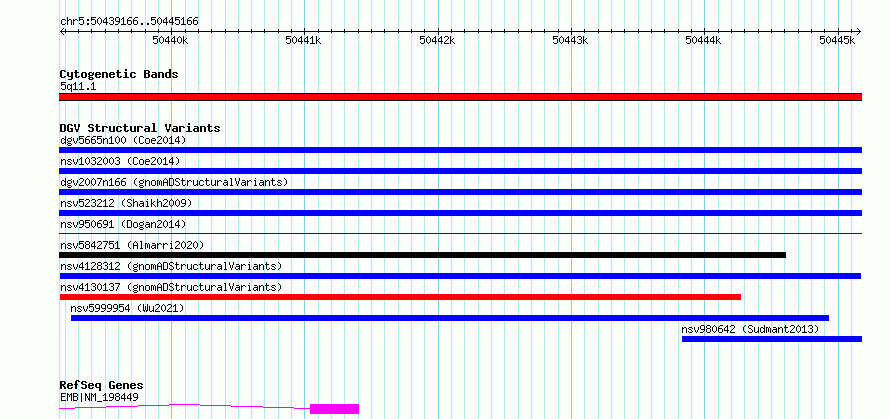Select the nsv980642 (Sudmant2013) label text
The image size is (890, 419).
coord(750,329)
